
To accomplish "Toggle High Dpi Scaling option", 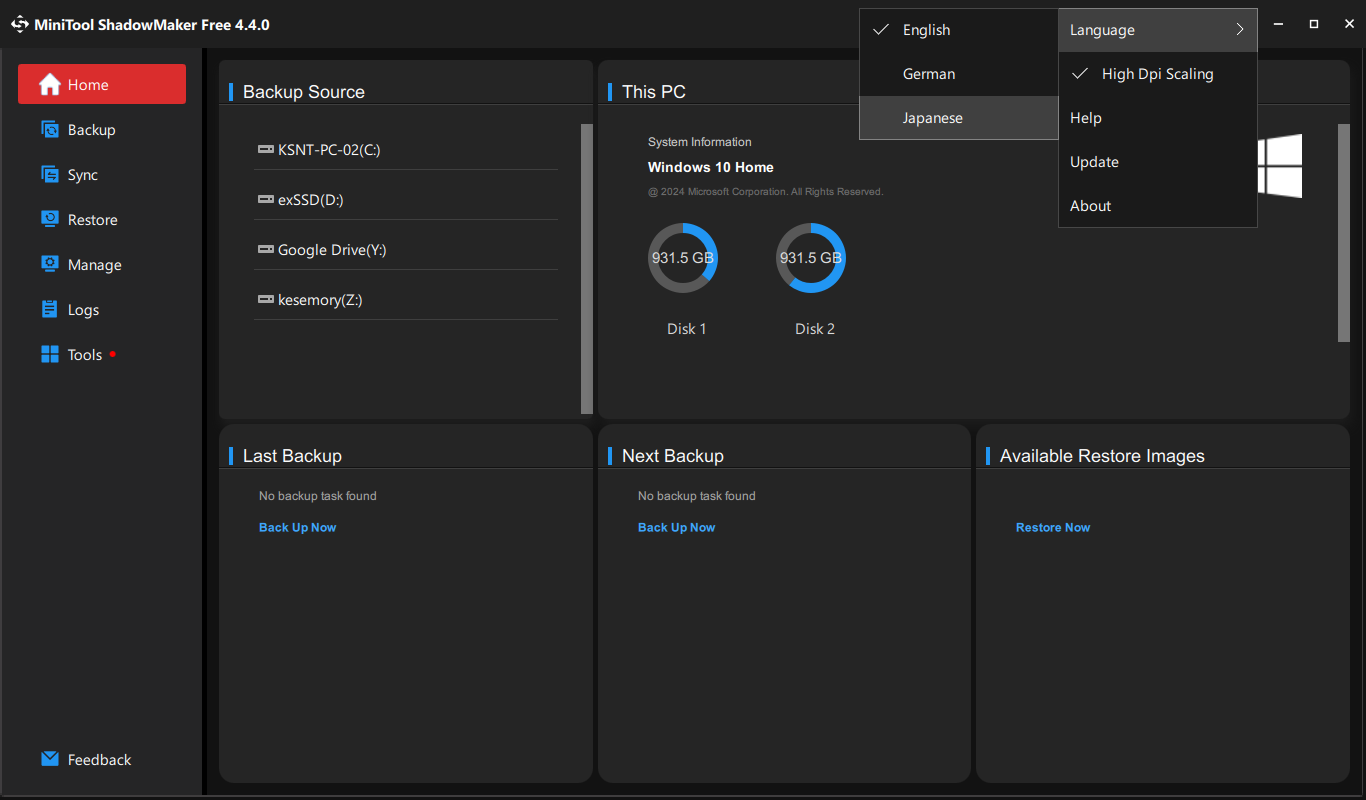I will [x=1157, y=74].
